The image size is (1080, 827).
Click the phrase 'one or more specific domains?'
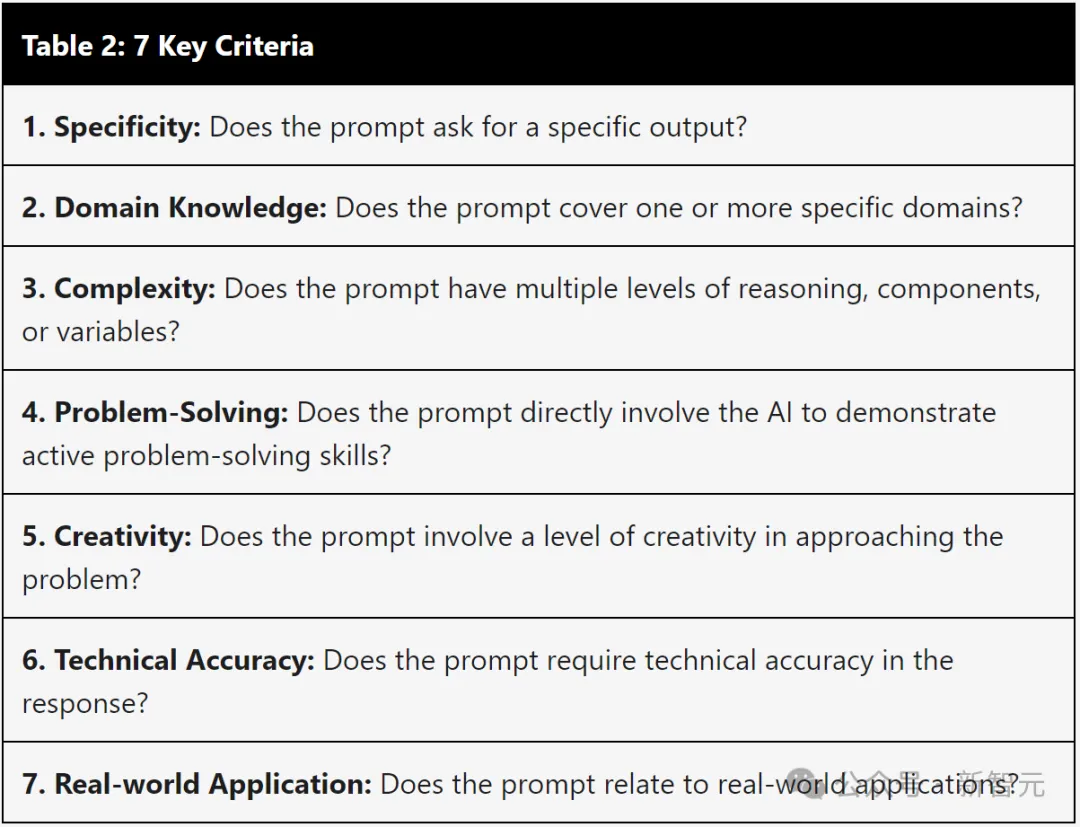[x=829, y=208]
